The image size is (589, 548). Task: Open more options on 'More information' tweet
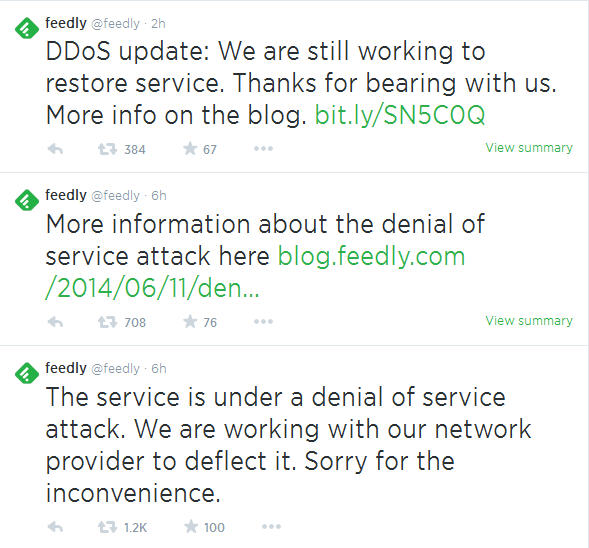pos(263,322)
